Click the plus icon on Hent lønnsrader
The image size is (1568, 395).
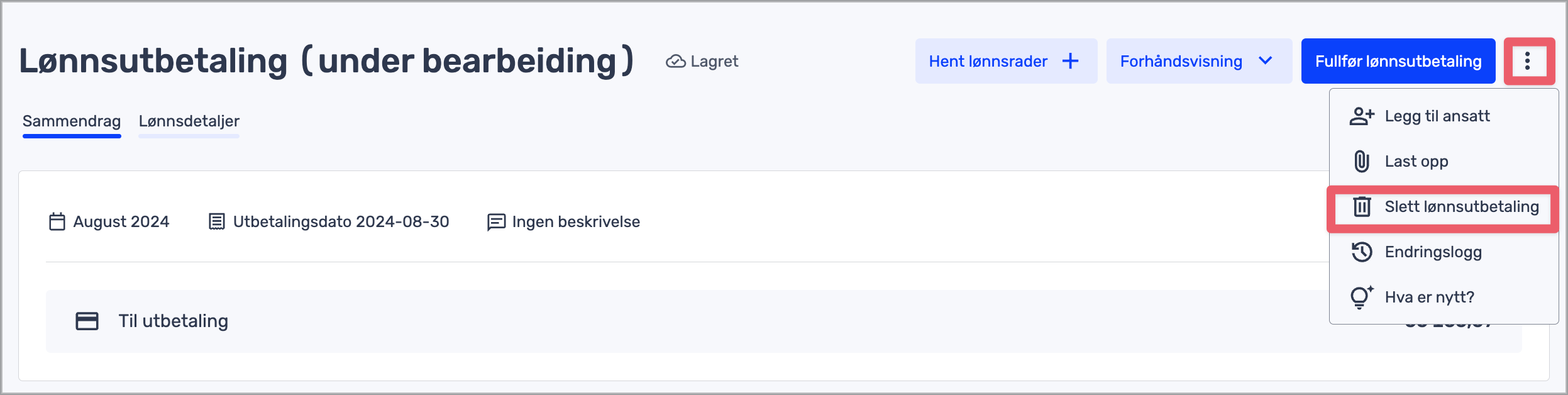1070,61
